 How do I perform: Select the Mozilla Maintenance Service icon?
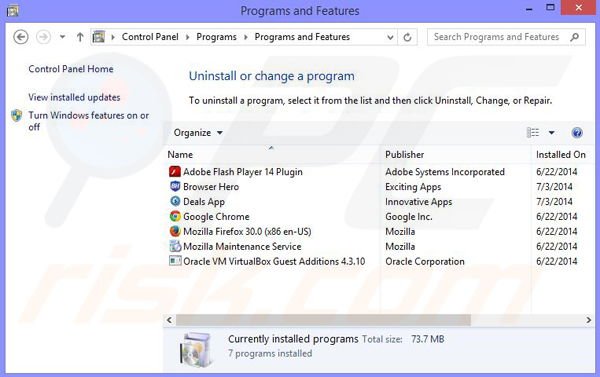tap(175, 246)
